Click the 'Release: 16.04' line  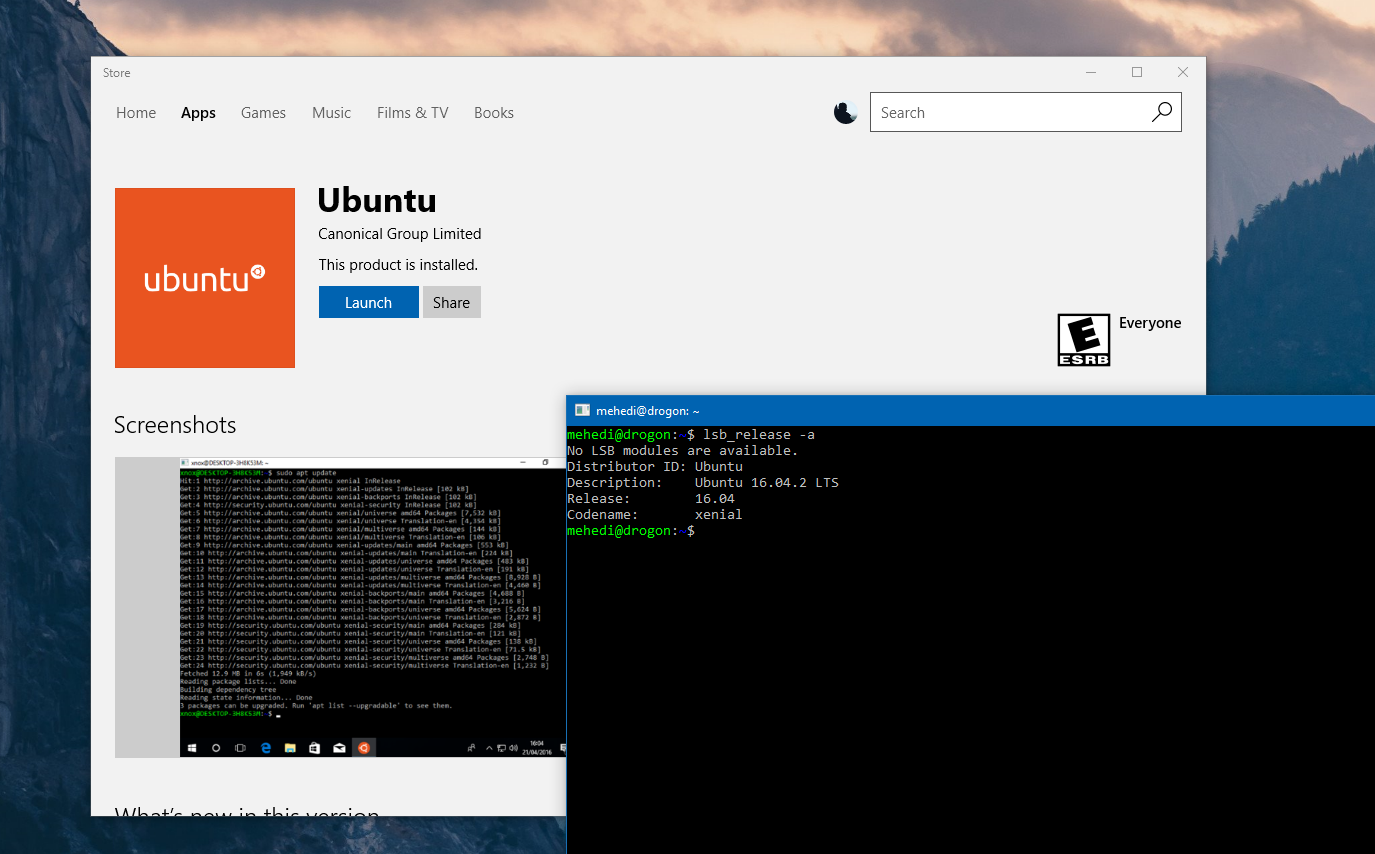[x=651, y=498]
